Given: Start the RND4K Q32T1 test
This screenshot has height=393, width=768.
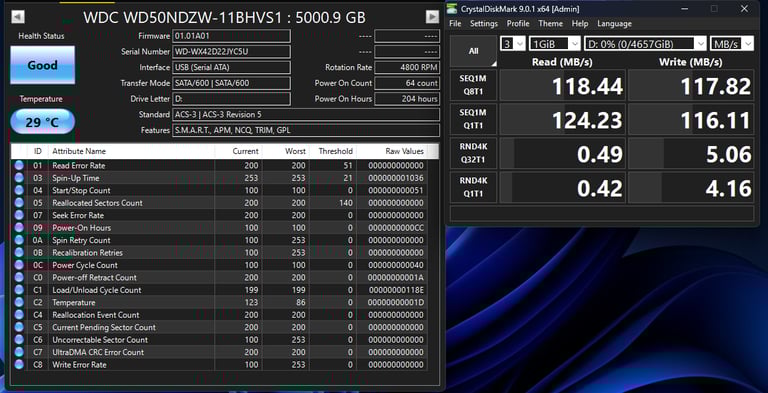Looking at the screenshot, I should click(x=474, y=153).
